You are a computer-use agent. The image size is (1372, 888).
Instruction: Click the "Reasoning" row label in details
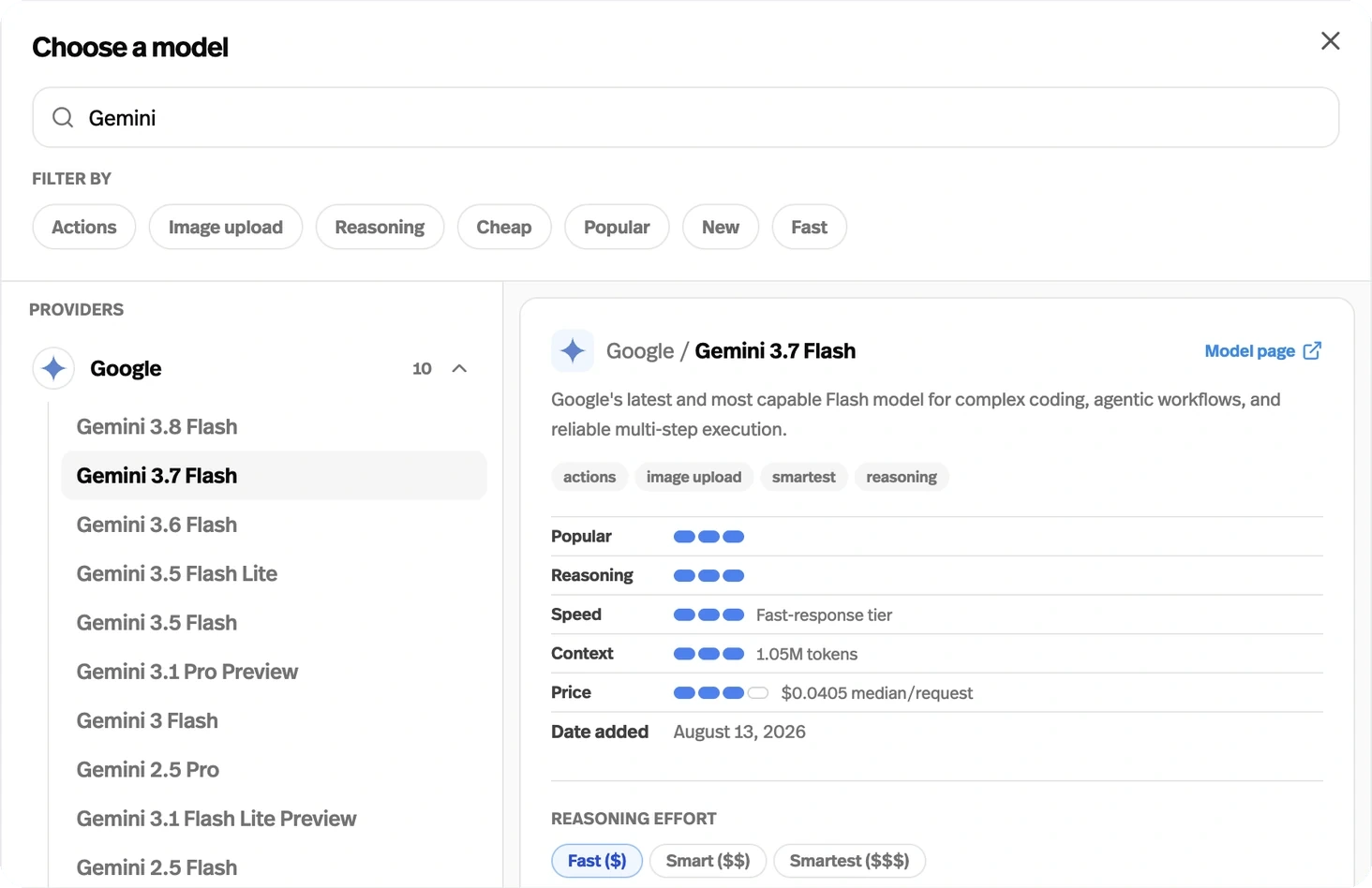pos(592,575)
